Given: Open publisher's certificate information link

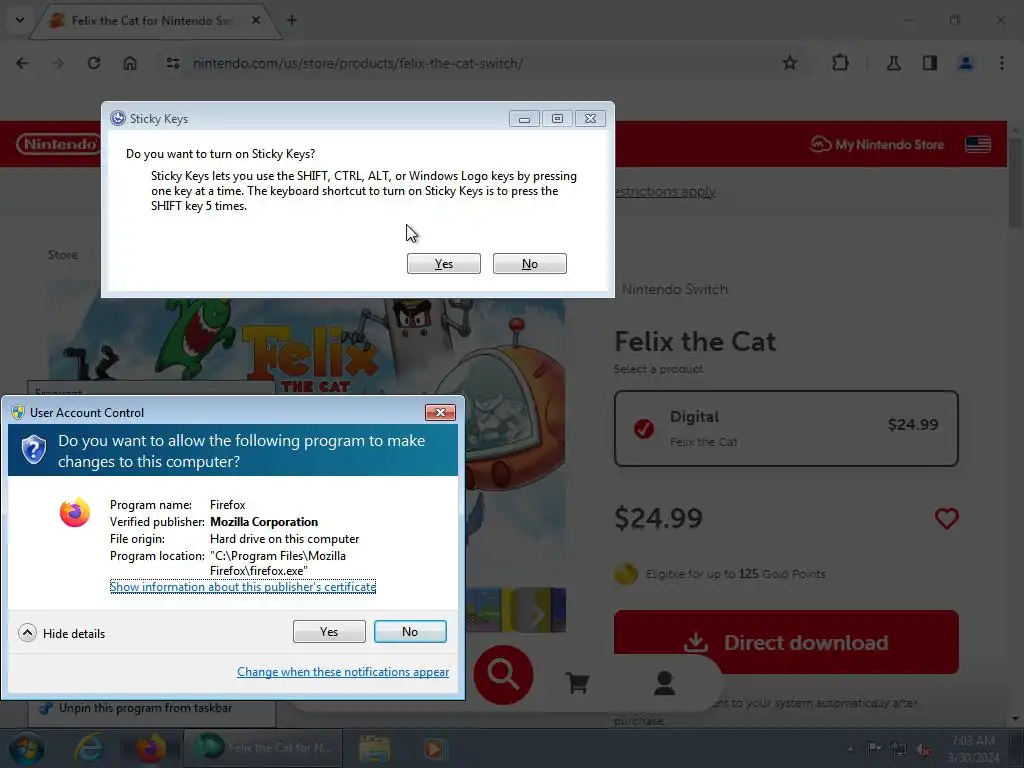Looking at the screenshot, I should point(243,586).
